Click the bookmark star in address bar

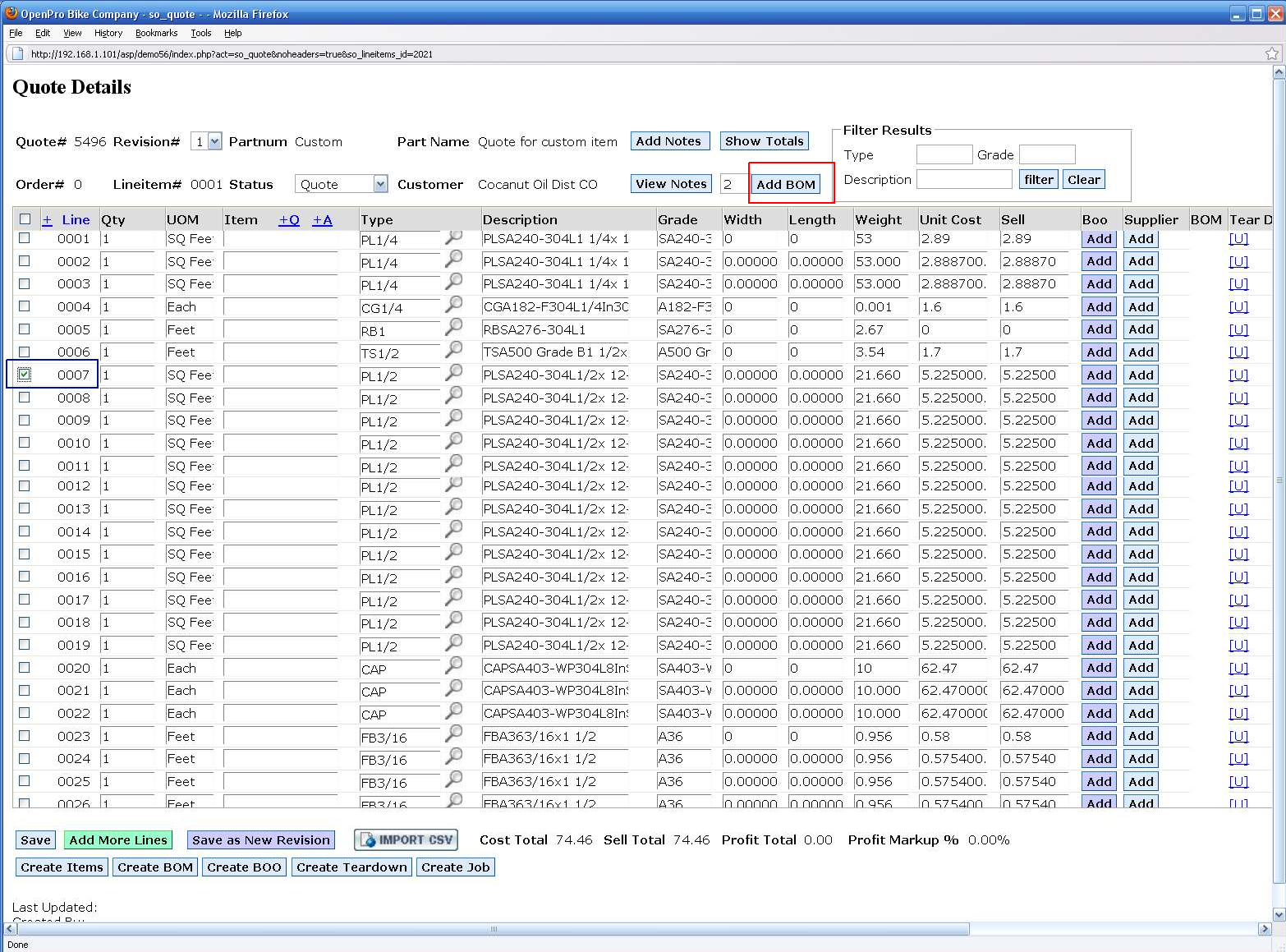coord(1272,54)
